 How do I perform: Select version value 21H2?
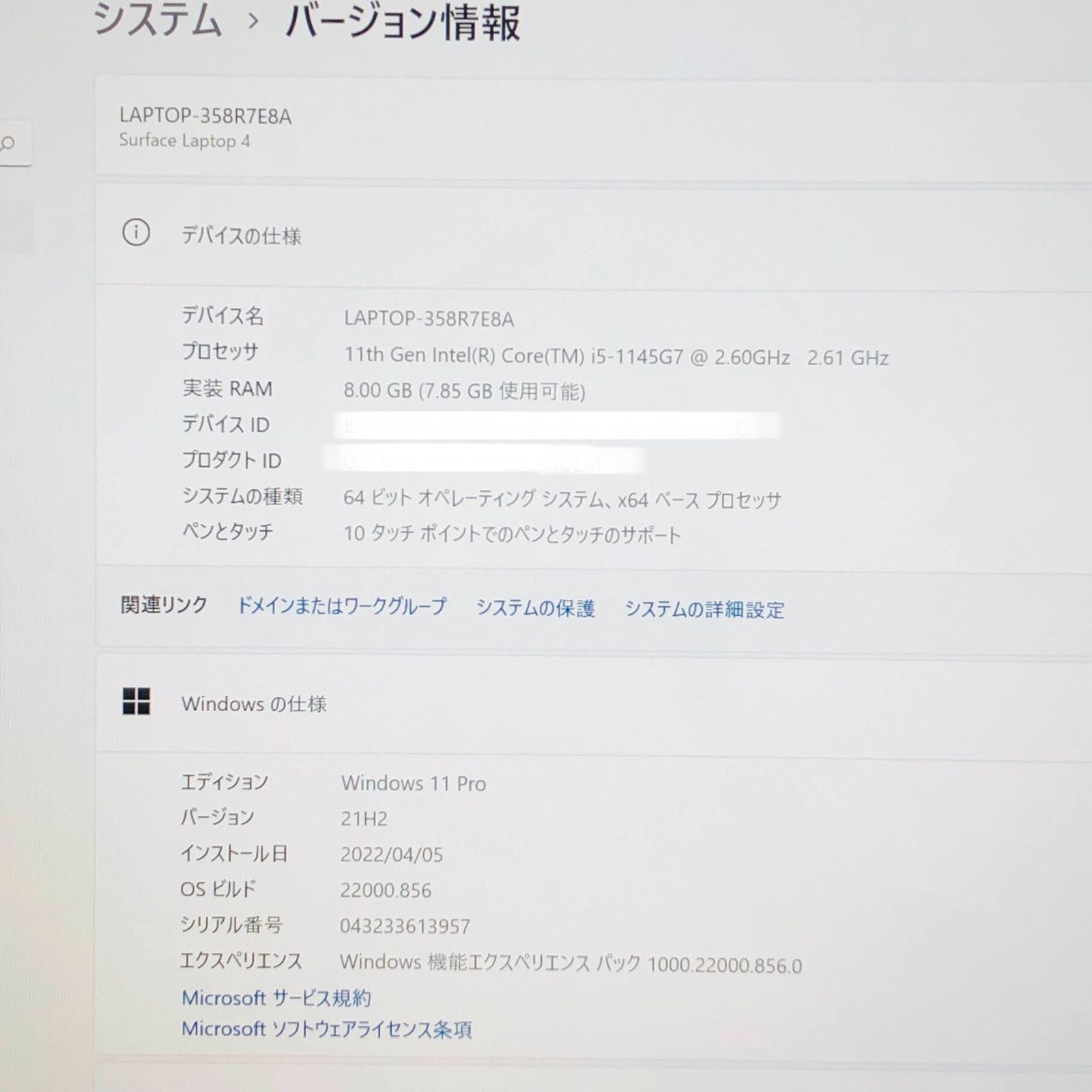tap(364, 818)
